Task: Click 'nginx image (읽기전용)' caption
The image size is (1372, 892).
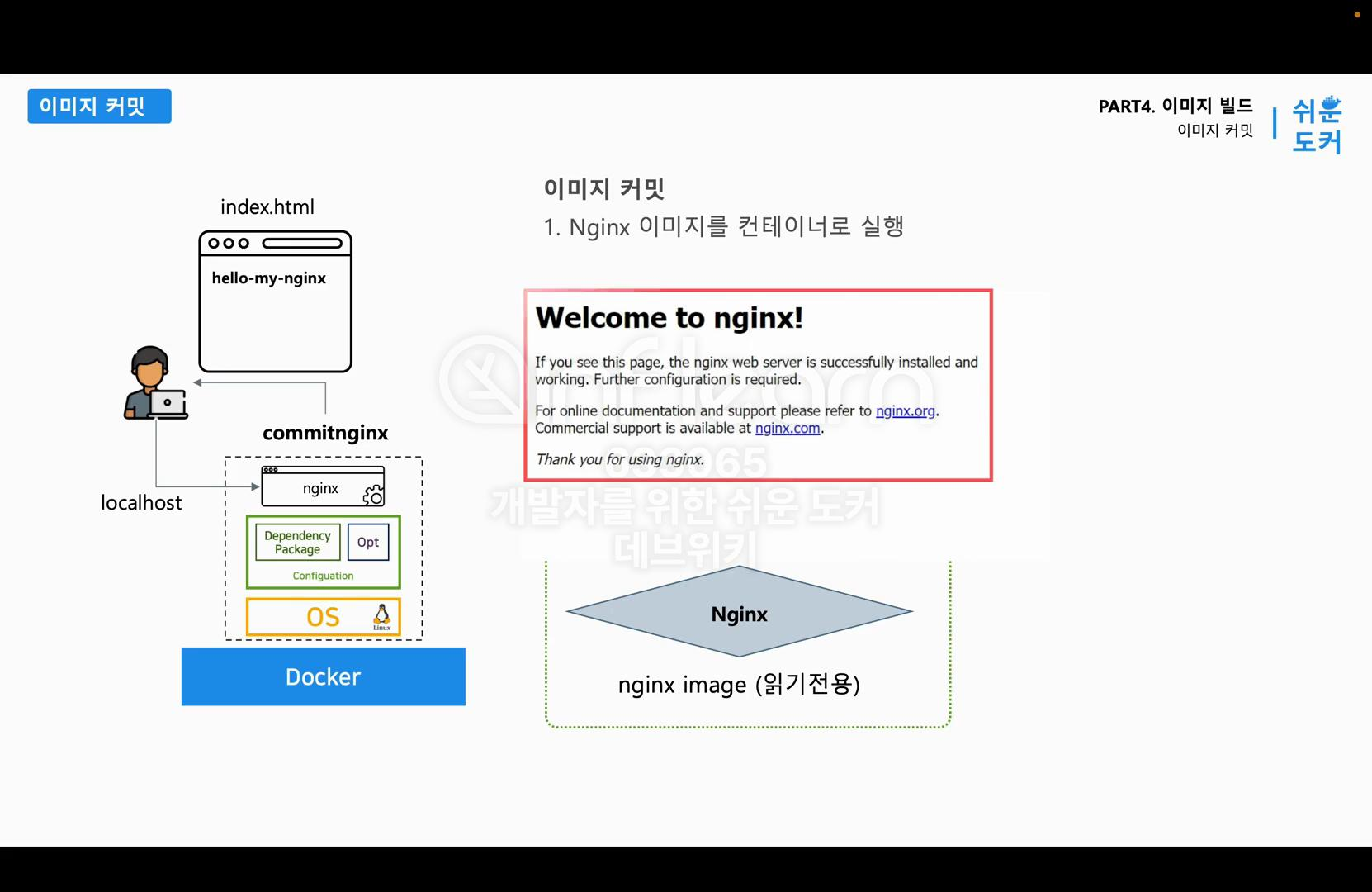Action: tap(740, 685)
